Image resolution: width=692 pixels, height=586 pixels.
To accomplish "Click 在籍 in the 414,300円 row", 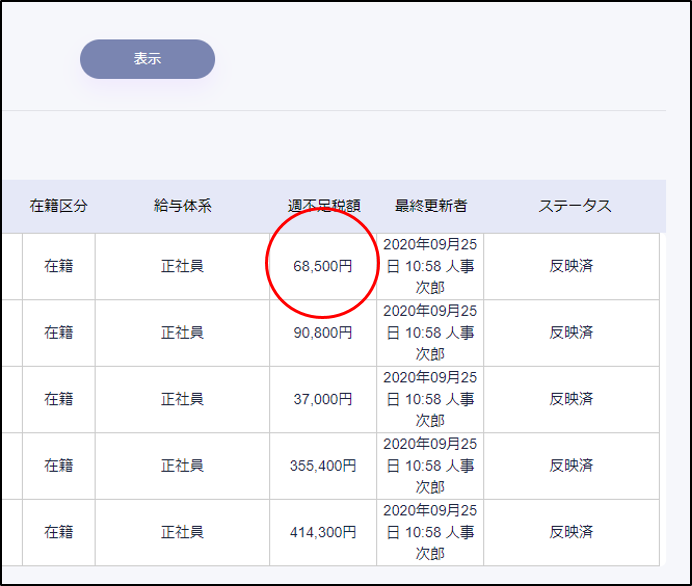I will (59, 533).
